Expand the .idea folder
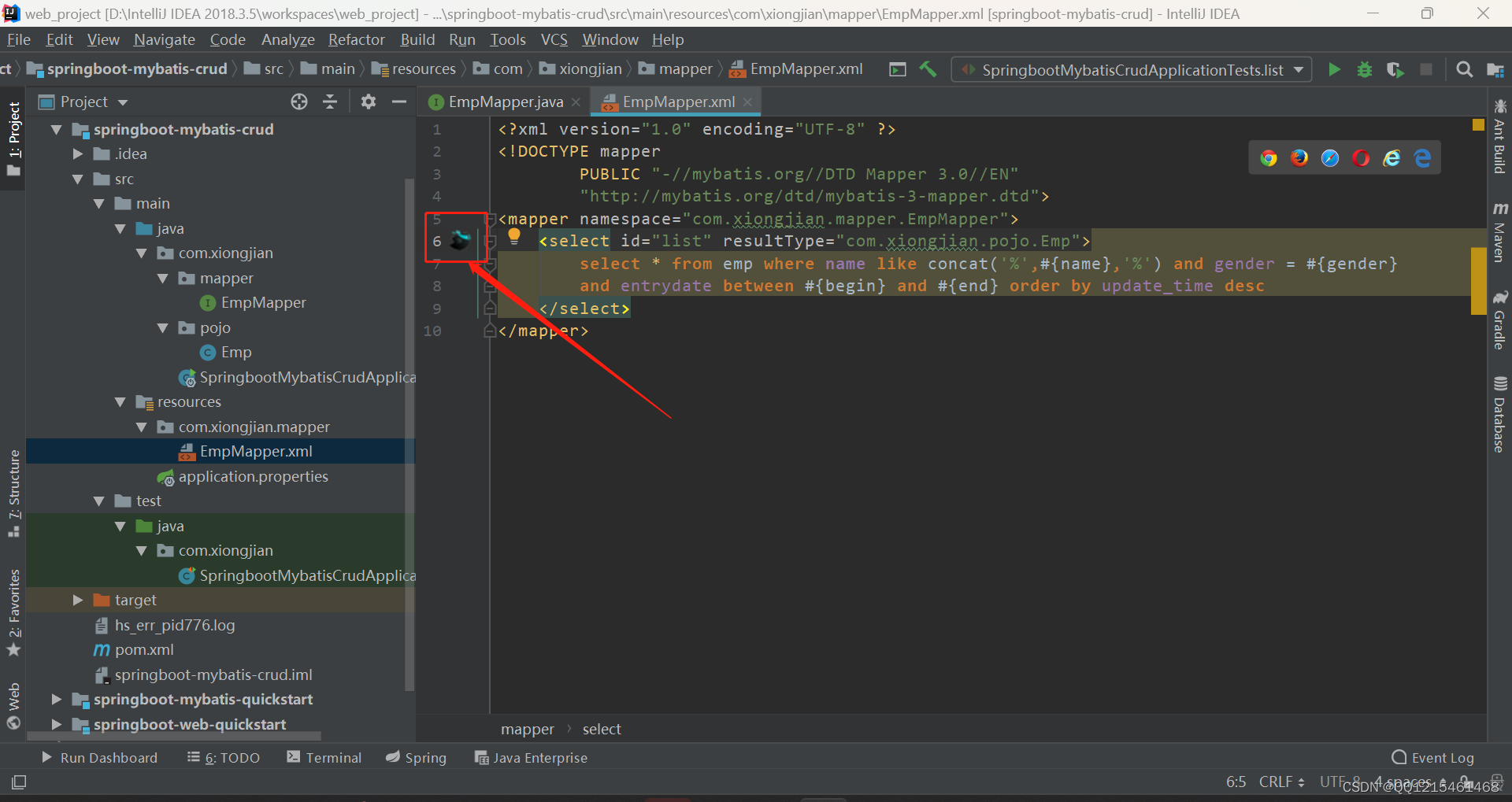 tap(78, 153)
